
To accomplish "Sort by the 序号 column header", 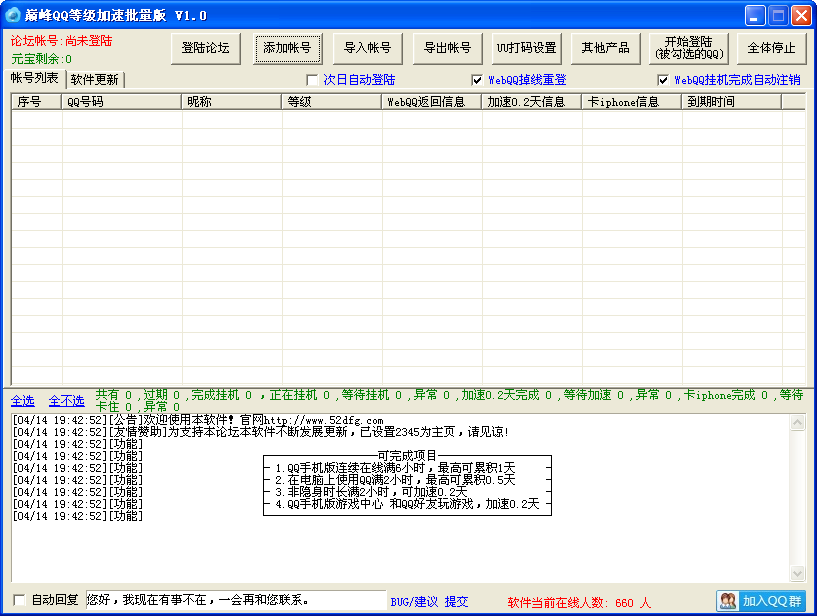I will [x=36, y=102].
